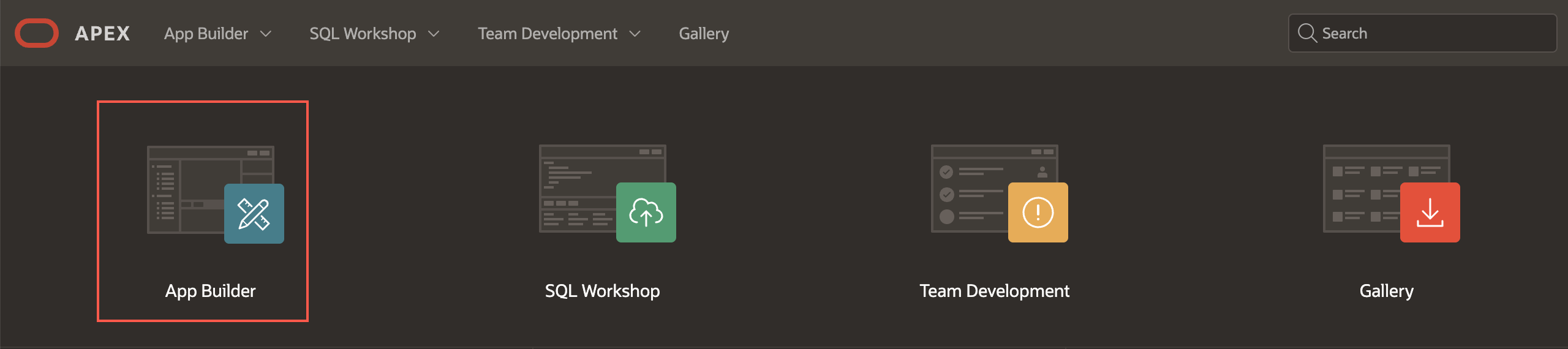
Task: Click the Oracle logo icon
Action: pyautogui.click(x=37, y=33)
